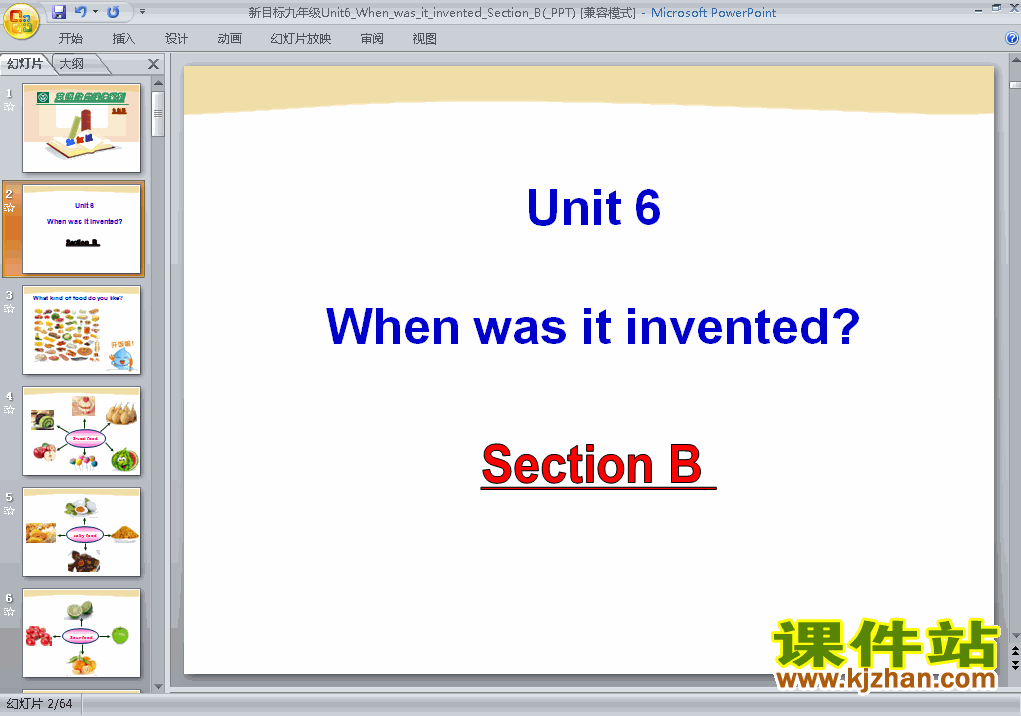
Task: Select slide 2 Unit 6 thumbnail
Action: (81, 229)
